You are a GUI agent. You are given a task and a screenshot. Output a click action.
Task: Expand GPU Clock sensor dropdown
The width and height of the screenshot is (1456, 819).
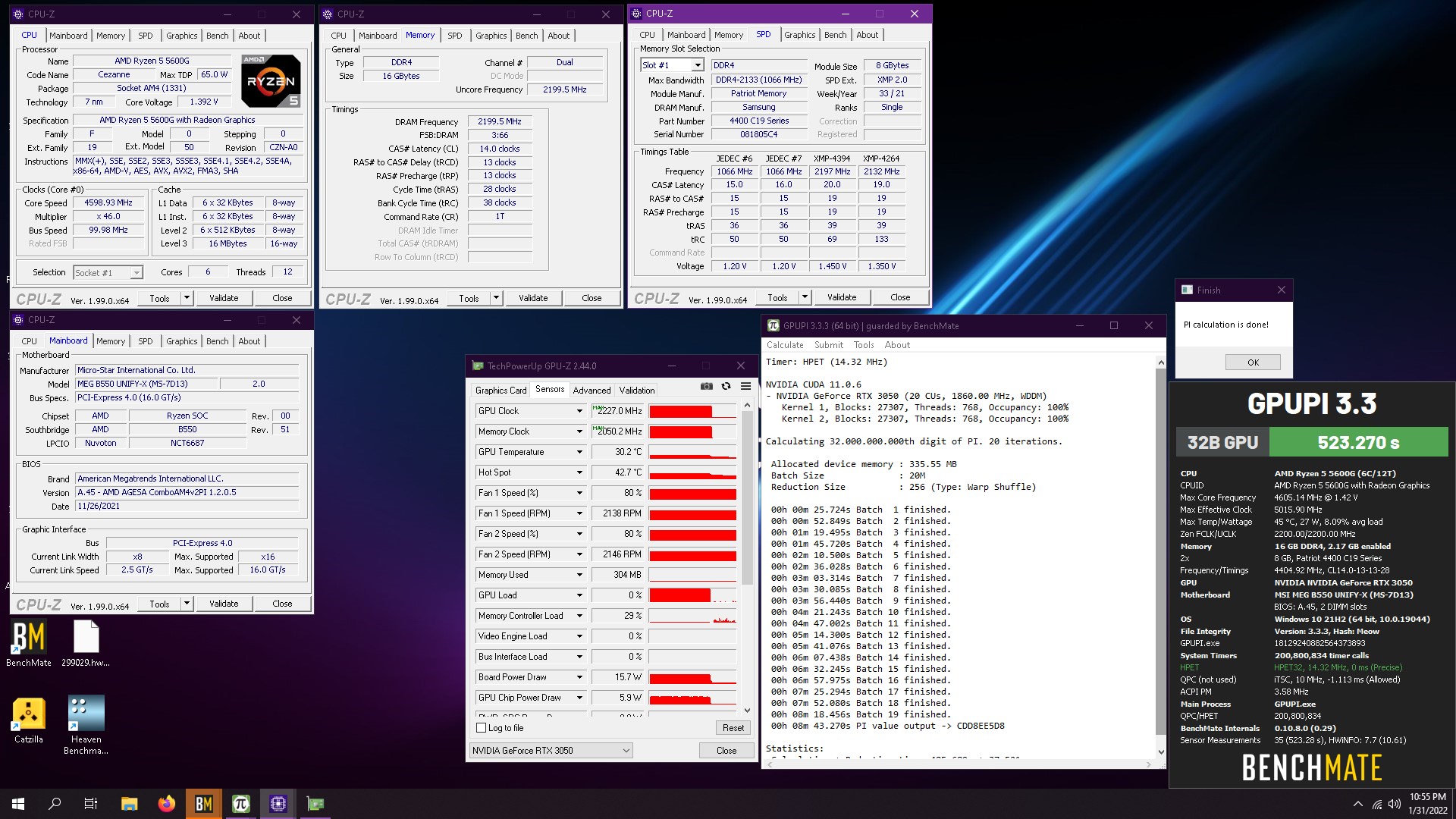pos(579,411)
